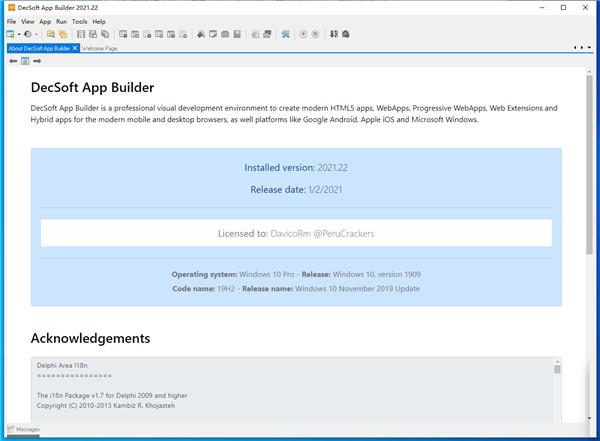Open the App menu

45,22
